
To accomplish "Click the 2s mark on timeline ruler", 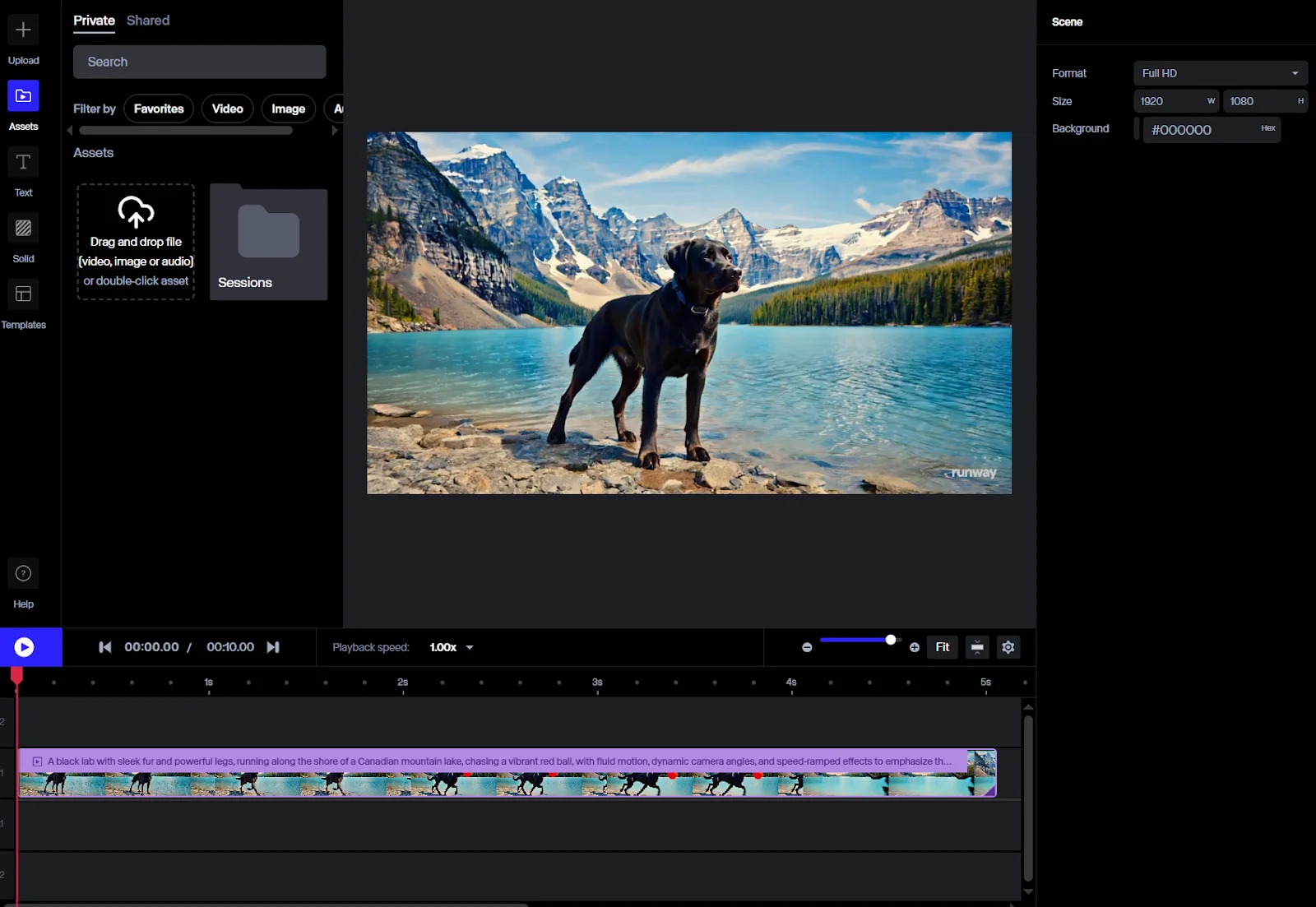I will tap(403, 683).
